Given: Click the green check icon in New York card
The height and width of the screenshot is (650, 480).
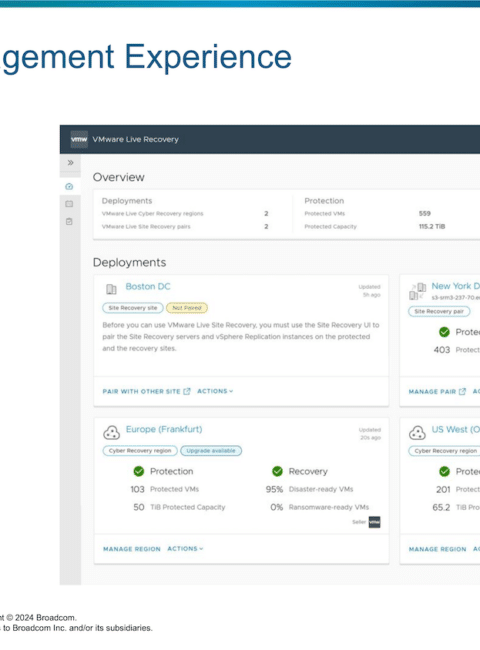Looking at the screenshot, I should (444, 332).
